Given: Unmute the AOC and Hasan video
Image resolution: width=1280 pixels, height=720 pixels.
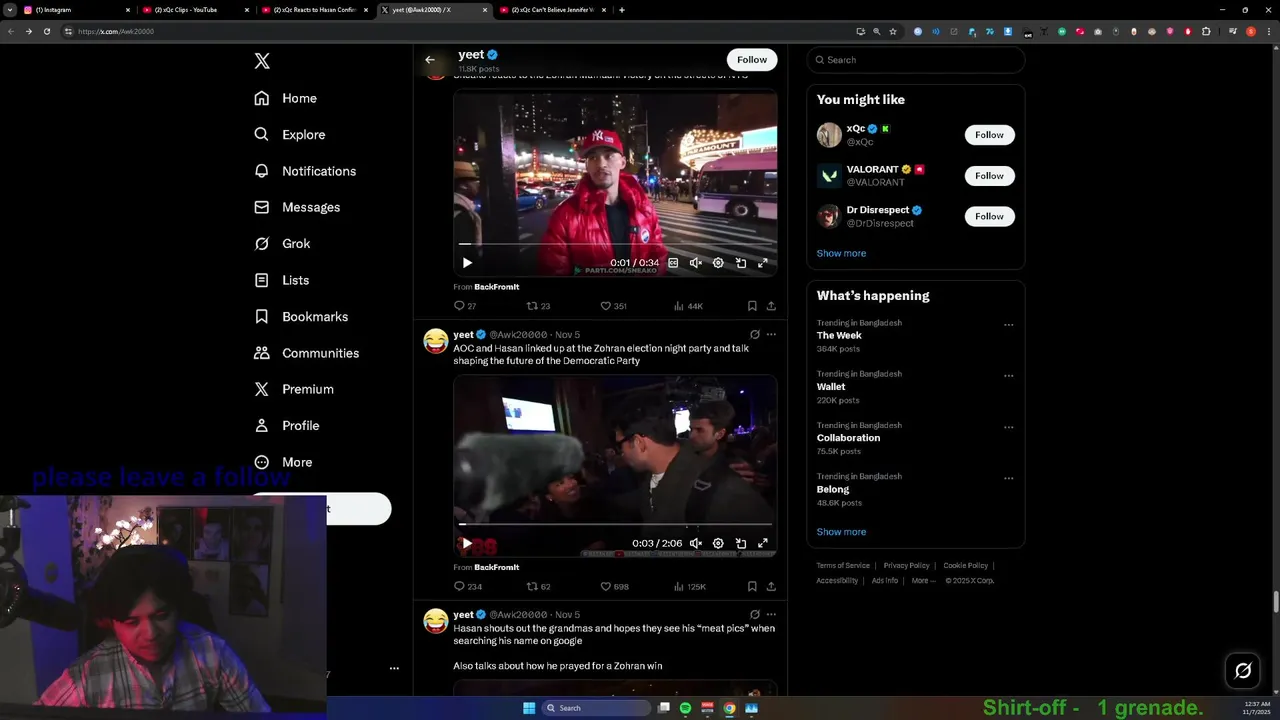Looking at the screenshot, I should point(696,543).
